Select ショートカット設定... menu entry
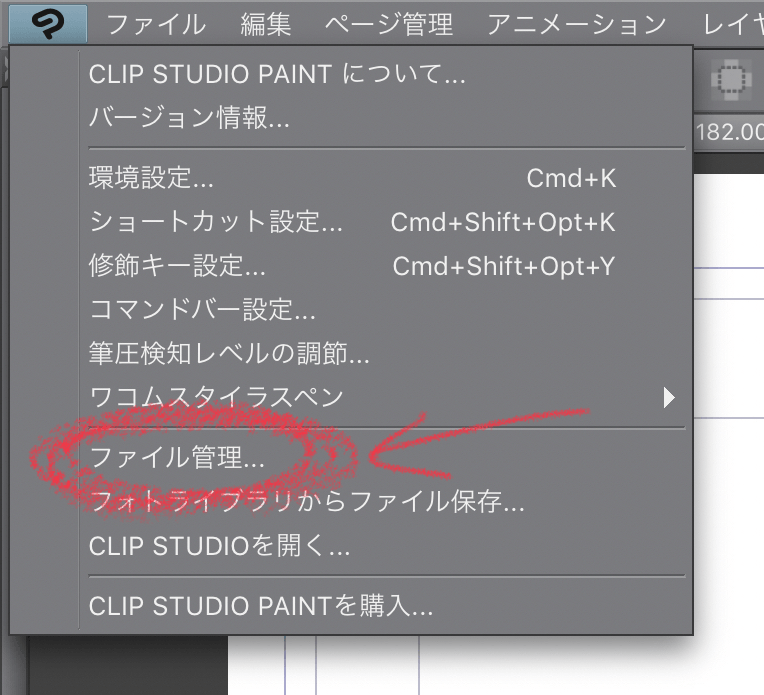The image size is (764, 695). coord(216,222)
